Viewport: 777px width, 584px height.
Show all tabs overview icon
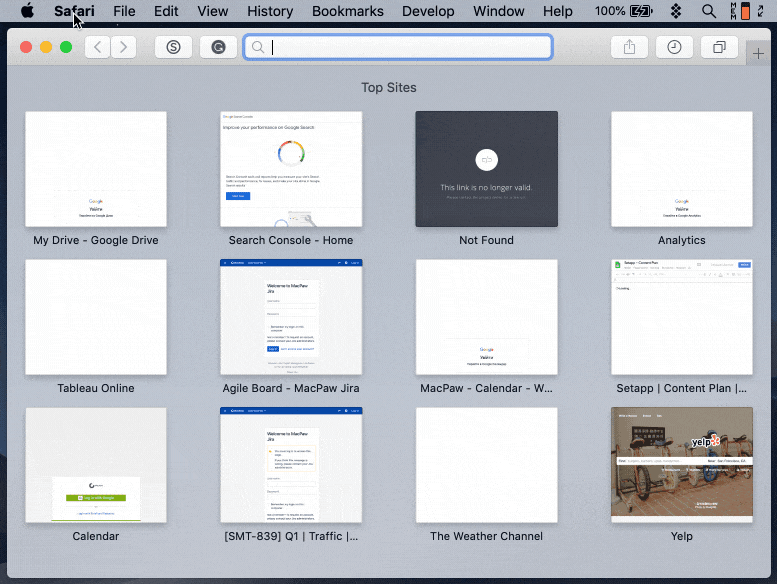click(719, 48)
